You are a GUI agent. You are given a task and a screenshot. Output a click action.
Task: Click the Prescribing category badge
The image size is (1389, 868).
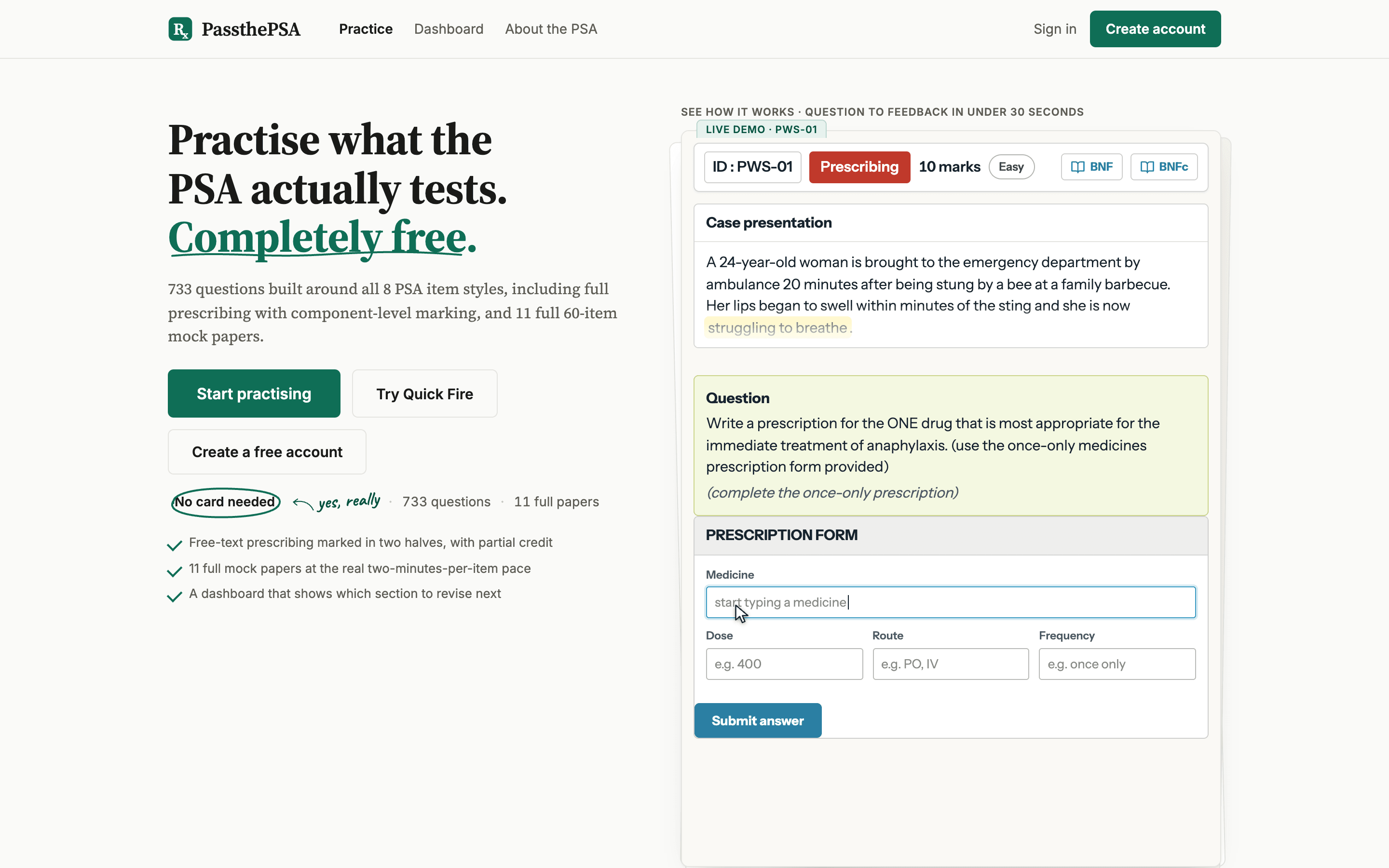[859, 167]
